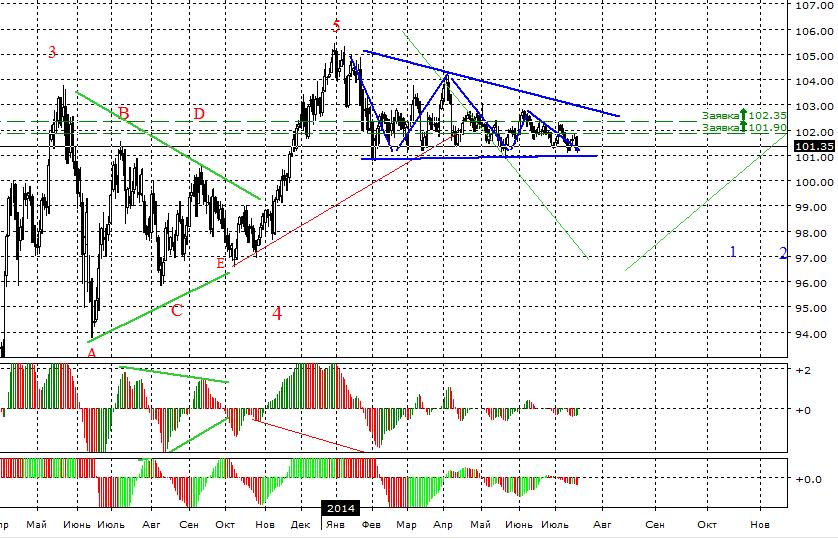
Task: Select the Заявка 102.35 order label
Action: [x=744, y=115]
